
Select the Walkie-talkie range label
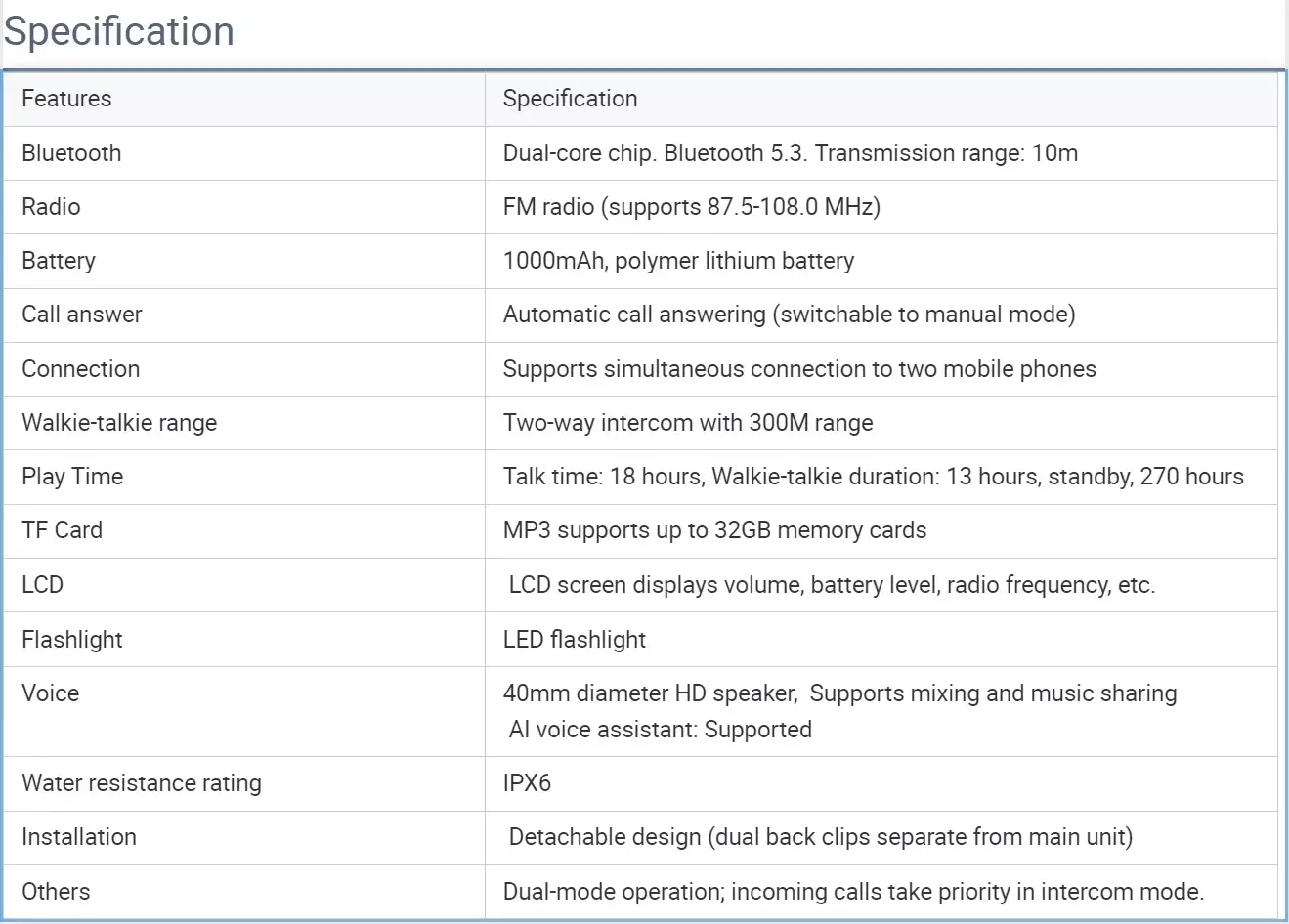click(x=119, y=423)
